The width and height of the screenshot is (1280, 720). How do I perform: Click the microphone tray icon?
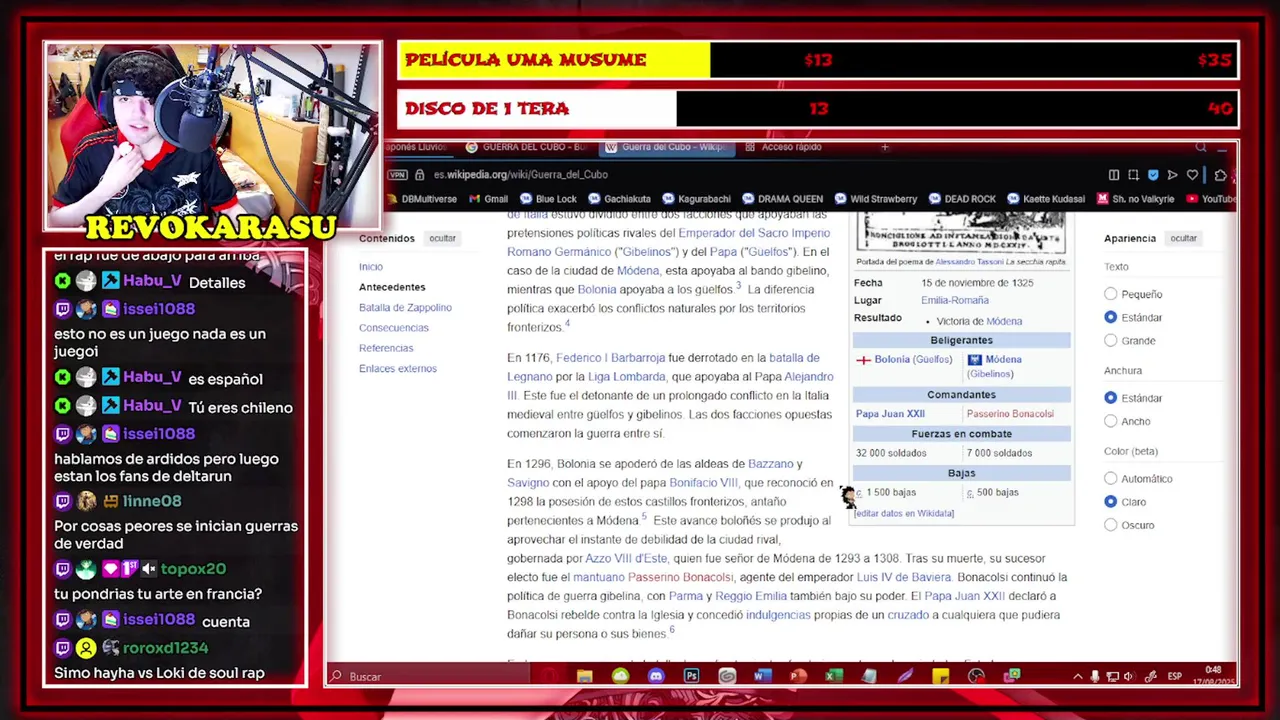[x=1095, y=677]
